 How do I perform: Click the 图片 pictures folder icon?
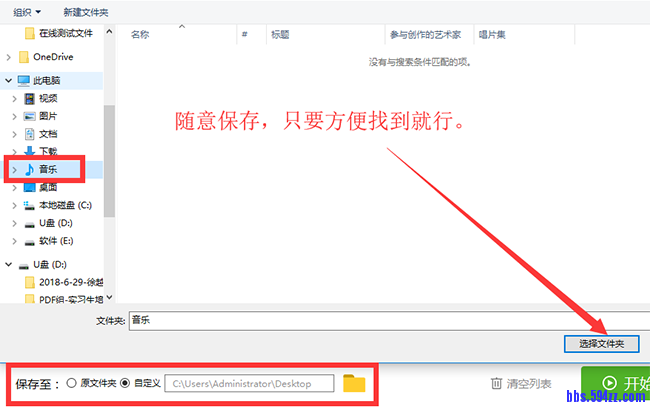[x=30, y=116]
